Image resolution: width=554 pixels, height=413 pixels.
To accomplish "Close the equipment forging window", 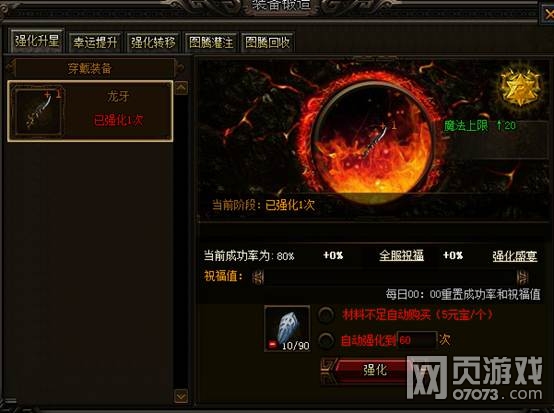I will [548, 14].
